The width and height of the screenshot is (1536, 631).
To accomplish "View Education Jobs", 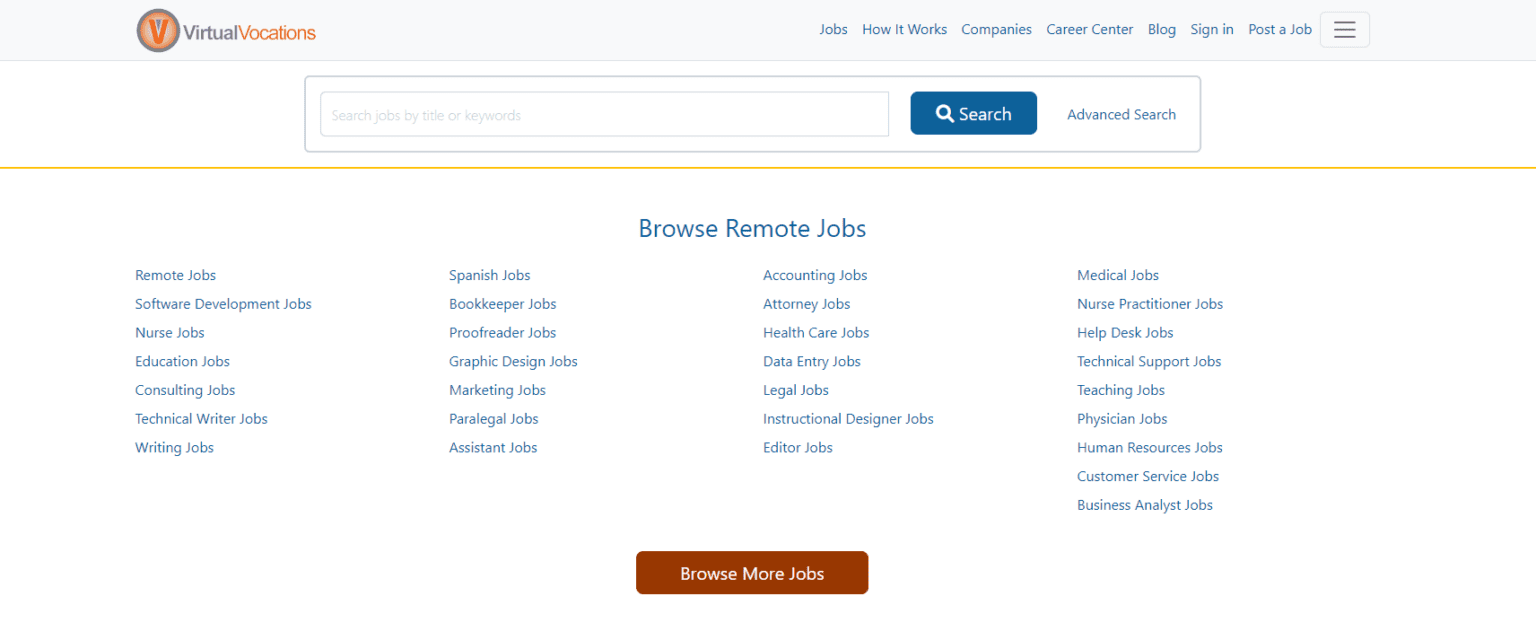I will tap(182, 361).
